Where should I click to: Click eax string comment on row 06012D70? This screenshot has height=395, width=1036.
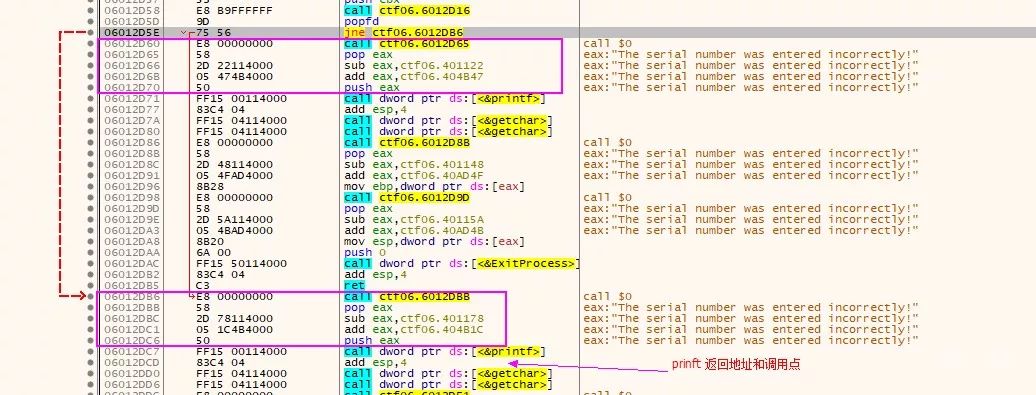pos(751,88)
